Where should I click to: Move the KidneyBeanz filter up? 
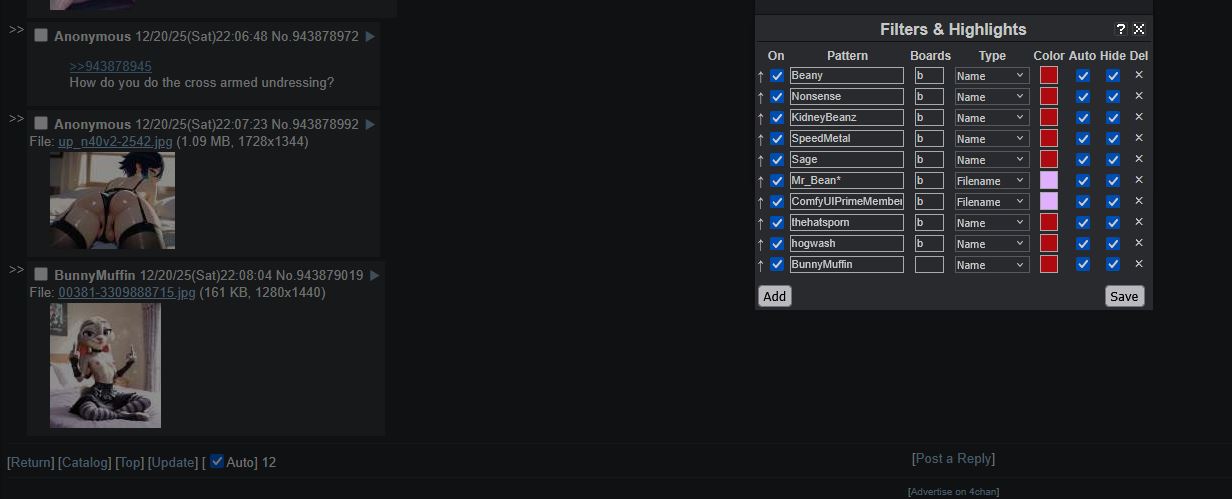point(761,118)
